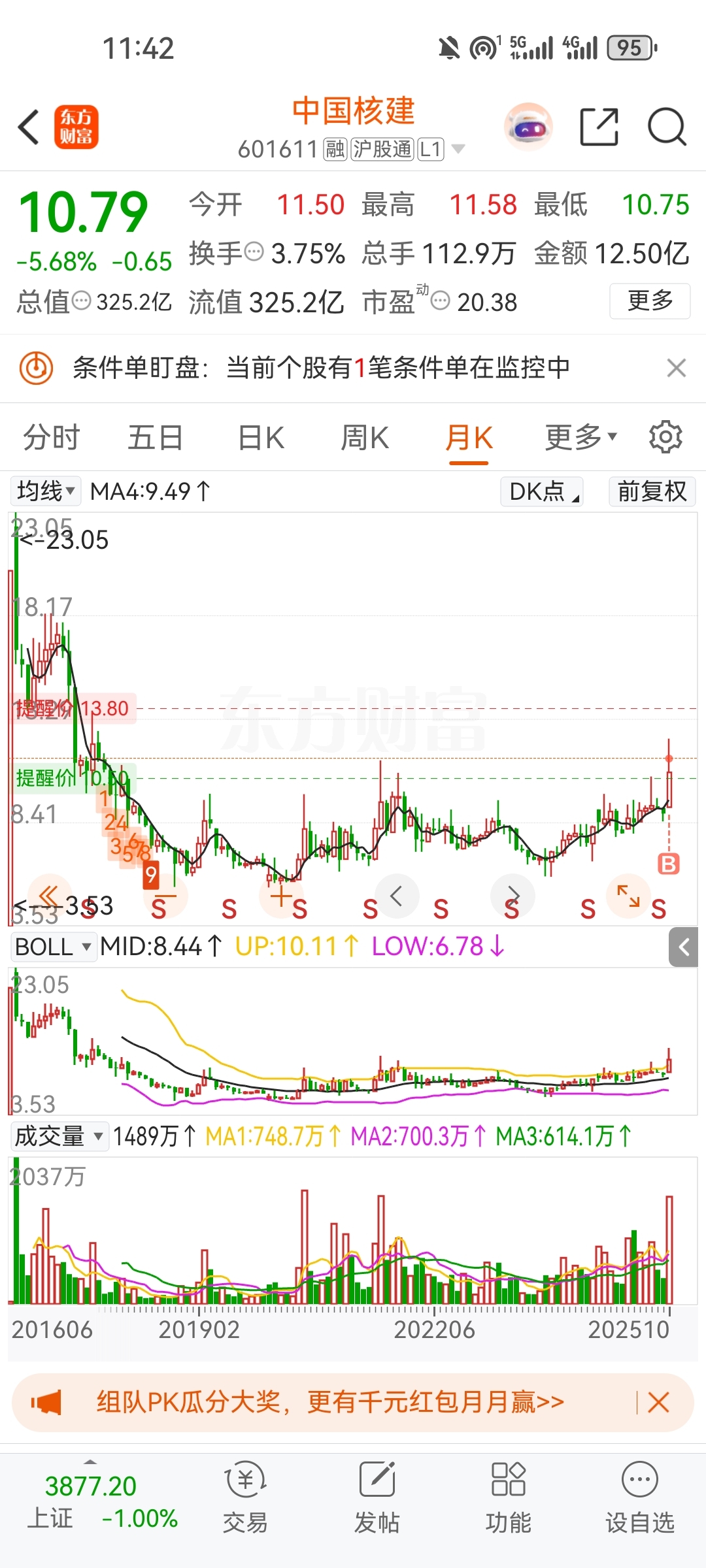Tap the MA1:748.7万 volume value

[x=273, y=1136]
